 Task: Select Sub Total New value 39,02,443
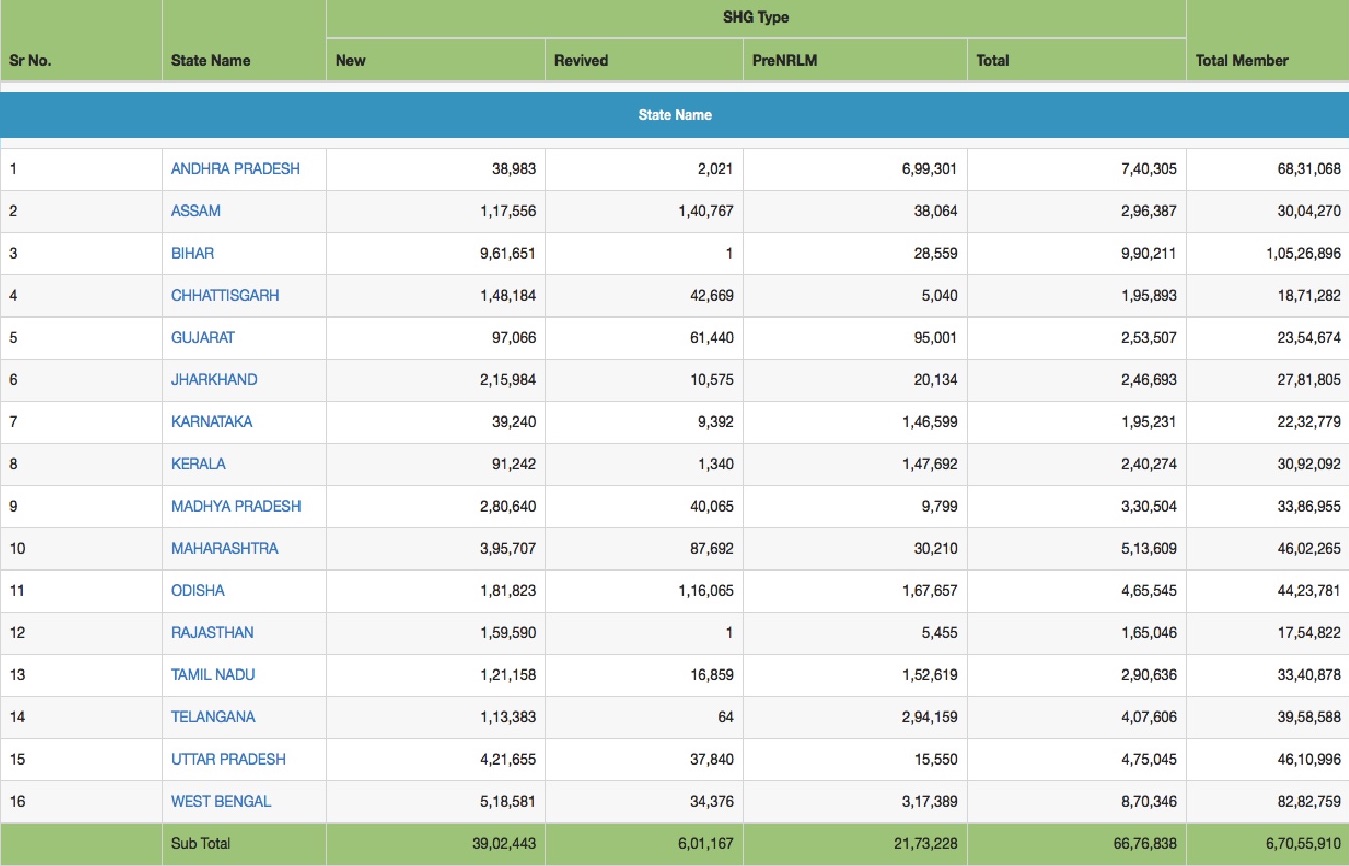(504, 844)
